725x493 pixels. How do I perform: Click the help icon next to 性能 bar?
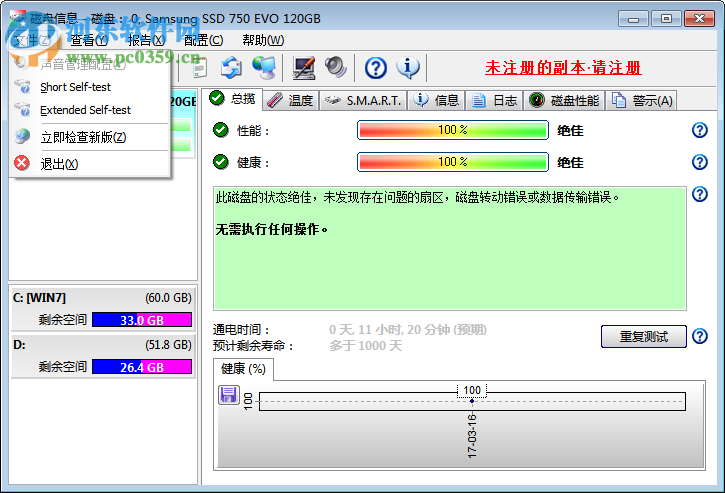pos(700,130)
